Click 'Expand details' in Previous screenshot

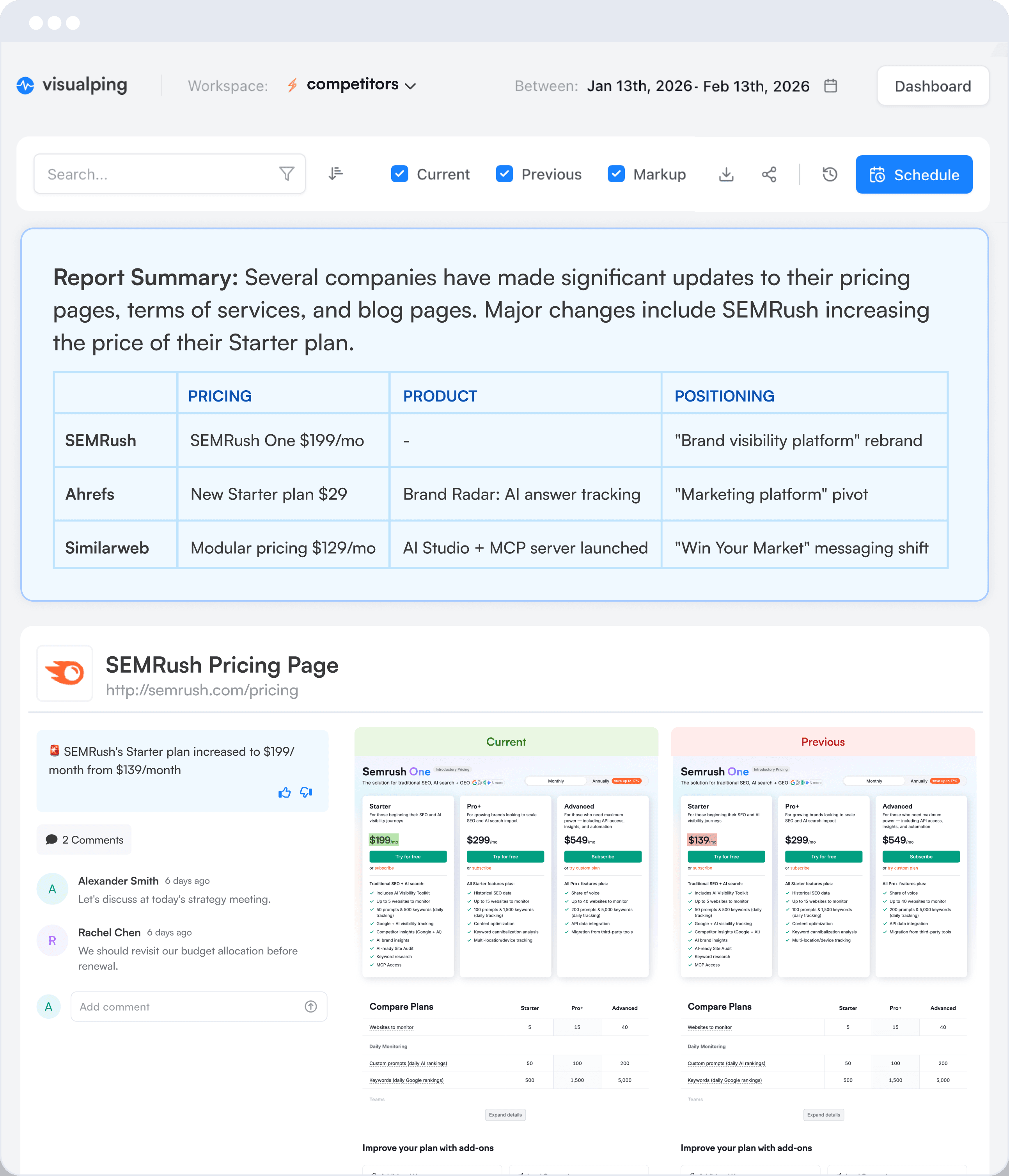[x=823, y=1115]
